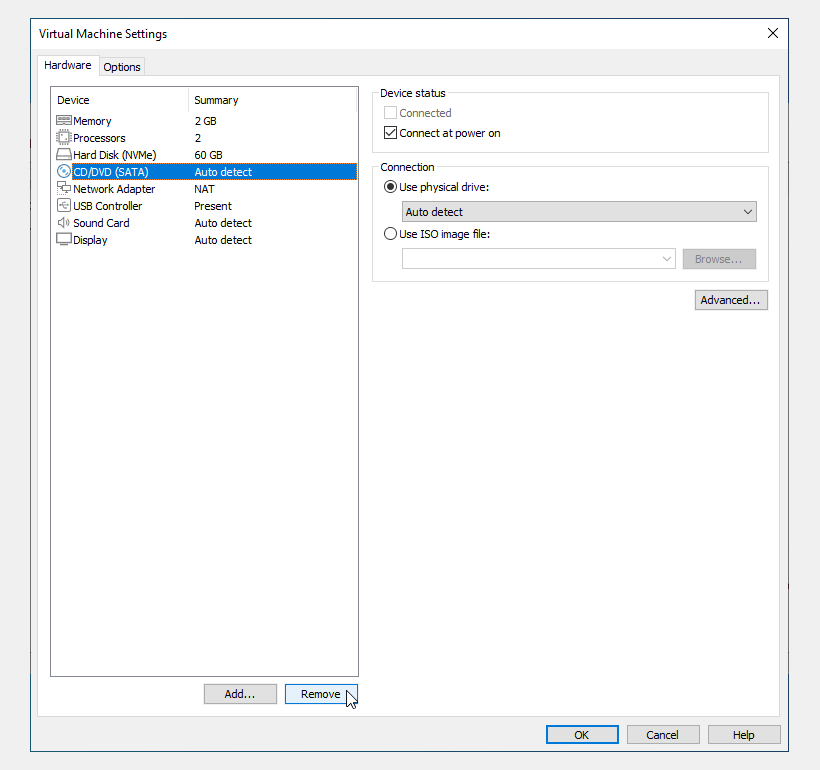Image resolution: width=820 pixels, height=770 pixels.
Task: Select the USB Controller row
Action: pyautogui.click(x=206, y=206)
